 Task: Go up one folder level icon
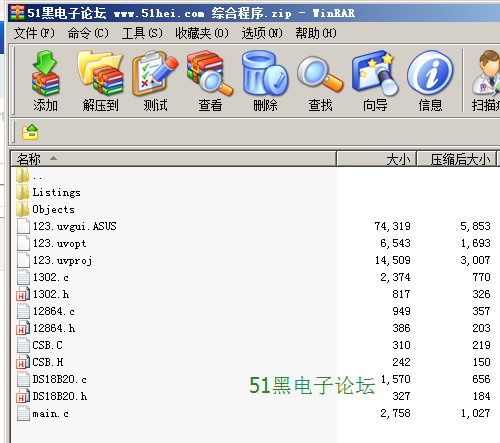30,132
